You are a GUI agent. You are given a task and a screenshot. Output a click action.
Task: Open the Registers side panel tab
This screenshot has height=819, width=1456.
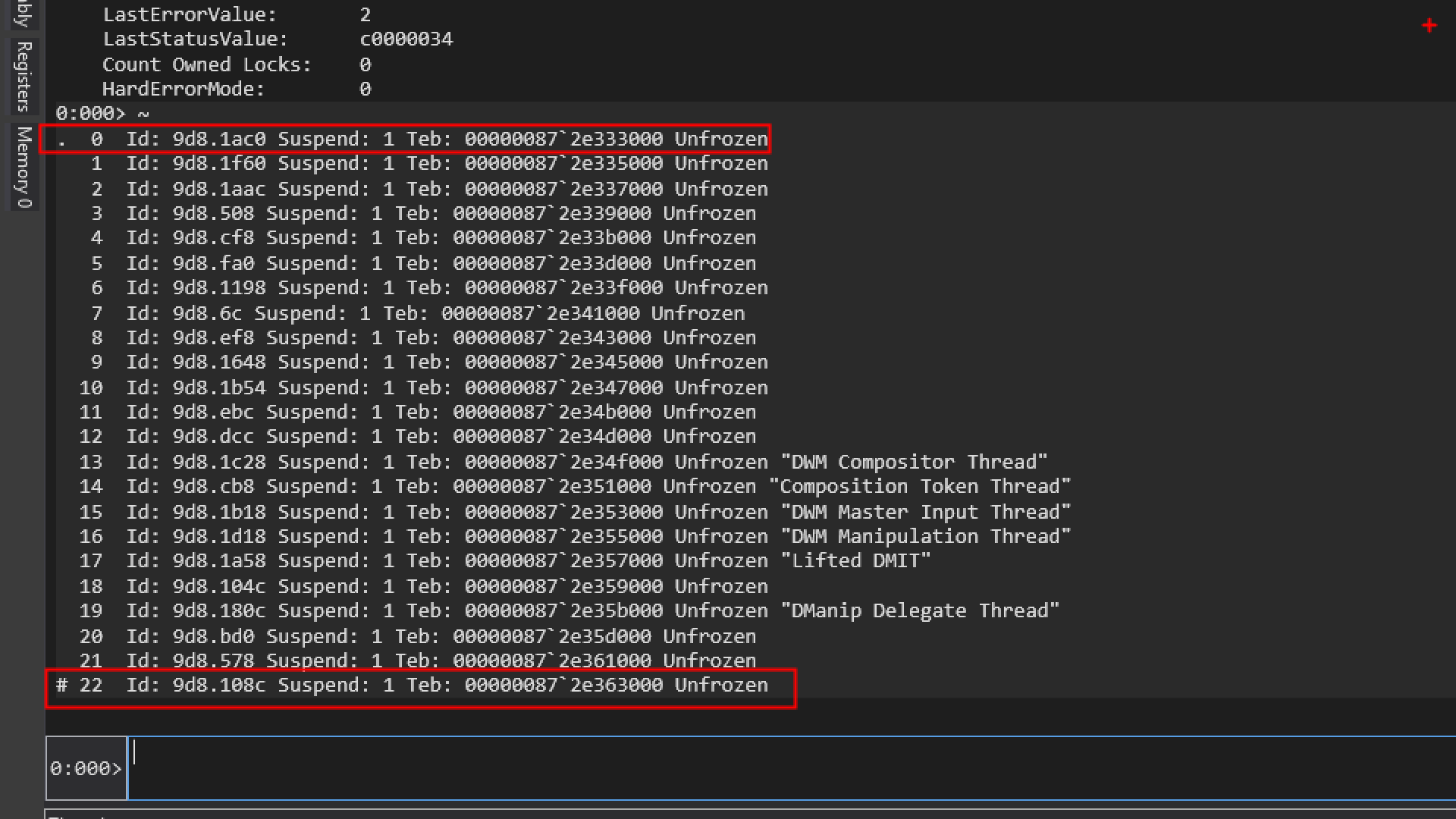24,76
